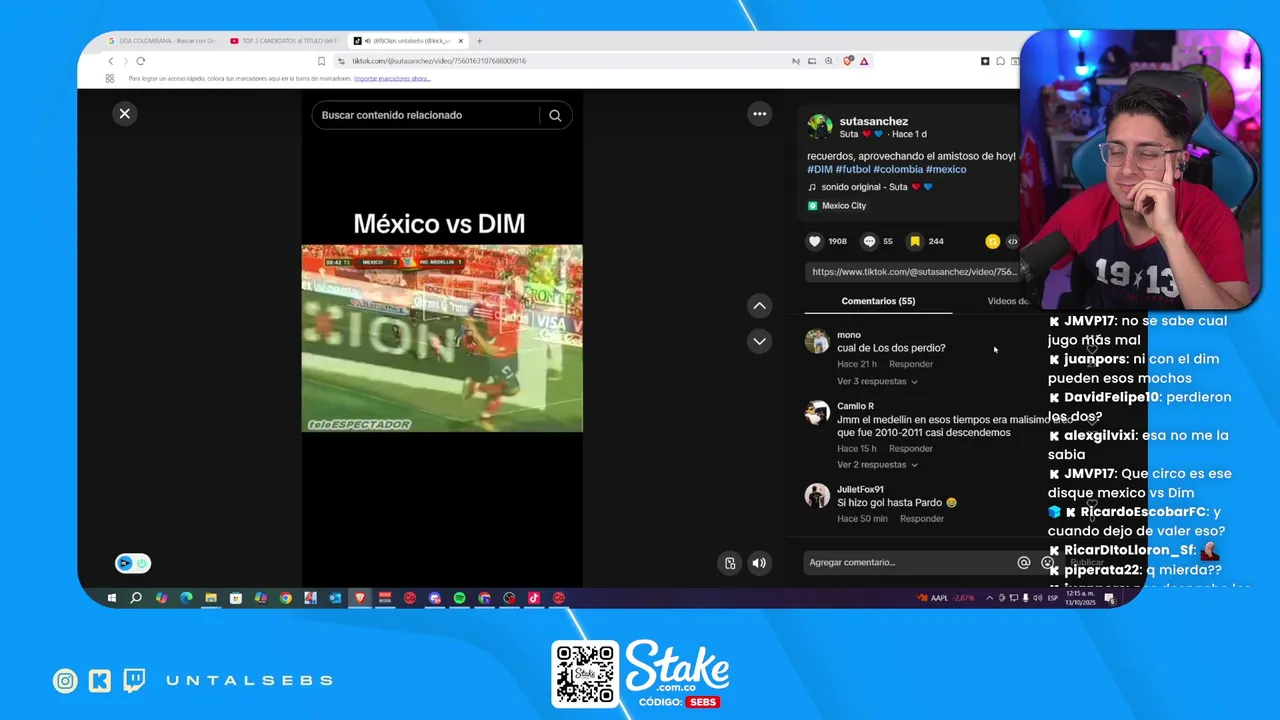Expand 'Ver 3 respuestas' under mono's comment
Image resolution: width=1280 pixels, height=720 pixels.
click(877, 382)
